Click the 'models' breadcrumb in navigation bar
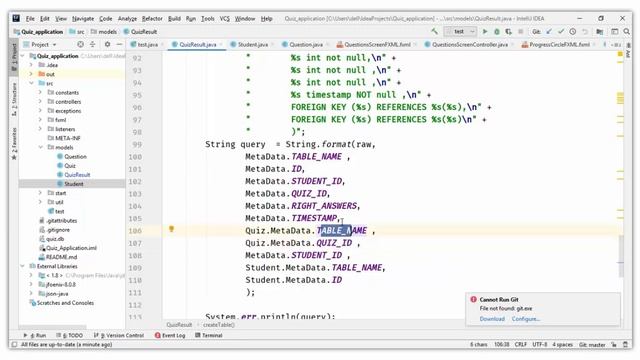This screenshot has height=360, width=640. tap(104, 31)
